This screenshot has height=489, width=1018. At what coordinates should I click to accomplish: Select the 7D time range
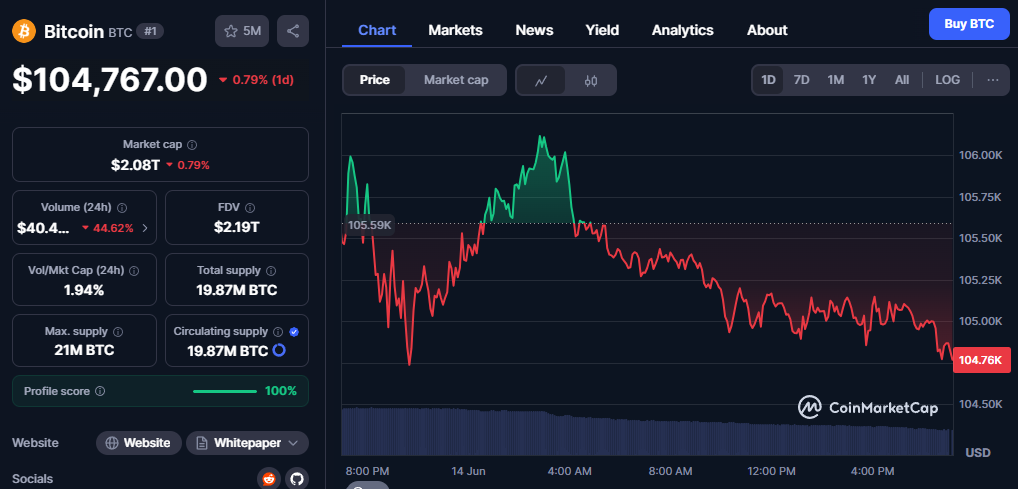coord(802,80)
